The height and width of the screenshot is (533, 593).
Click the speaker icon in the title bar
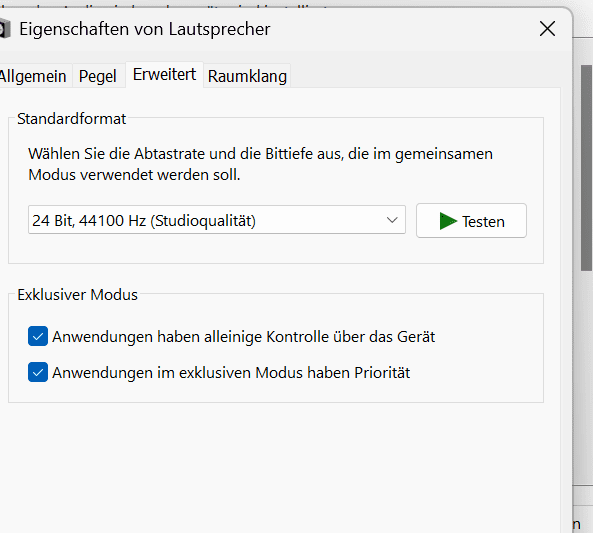pyautogui.click(x=5, y=29)
